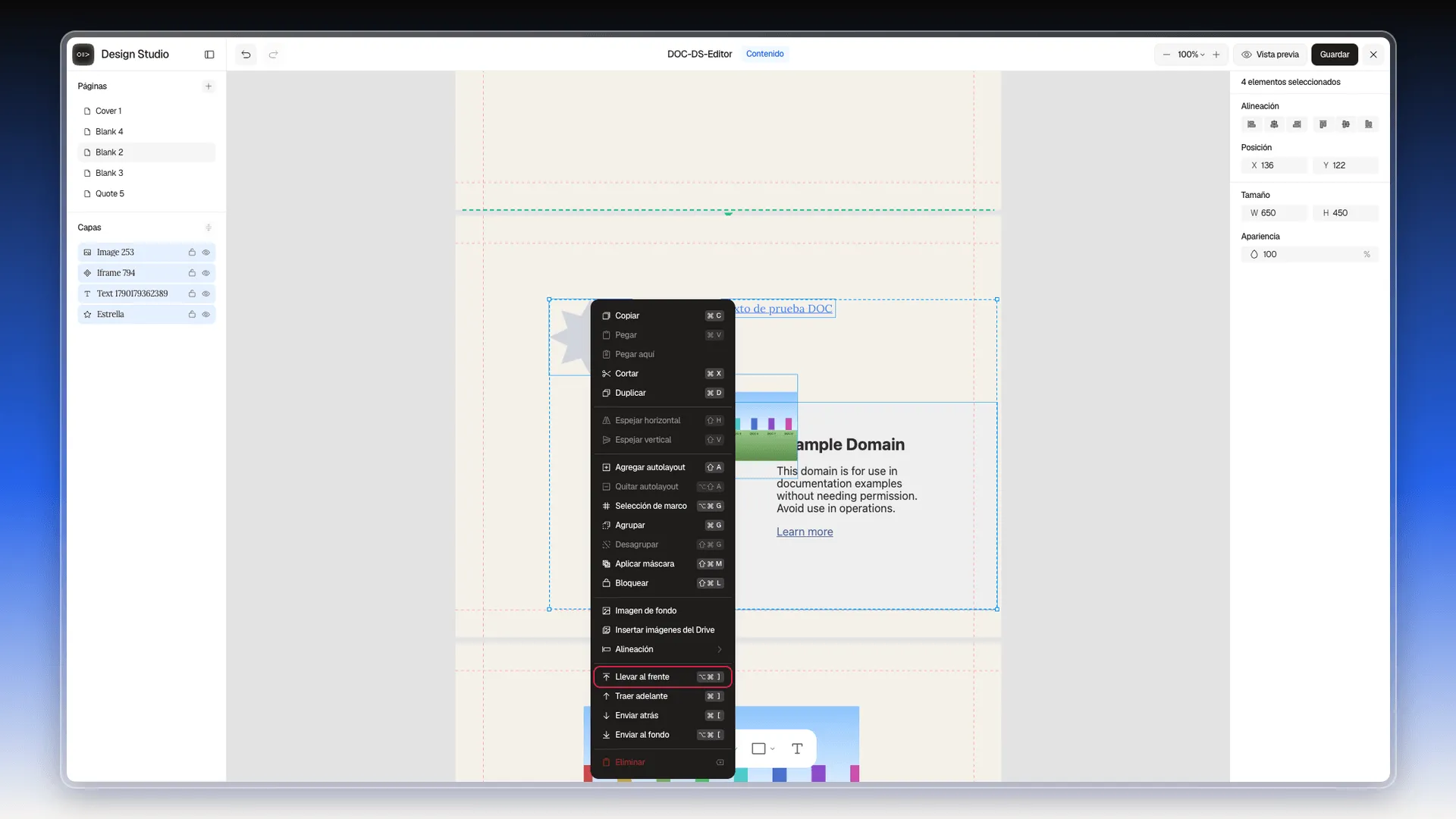Toggle the sidebar panel icon
Image resolution: width=1456 pixels, height=819 pixels.
pos(209,55)
